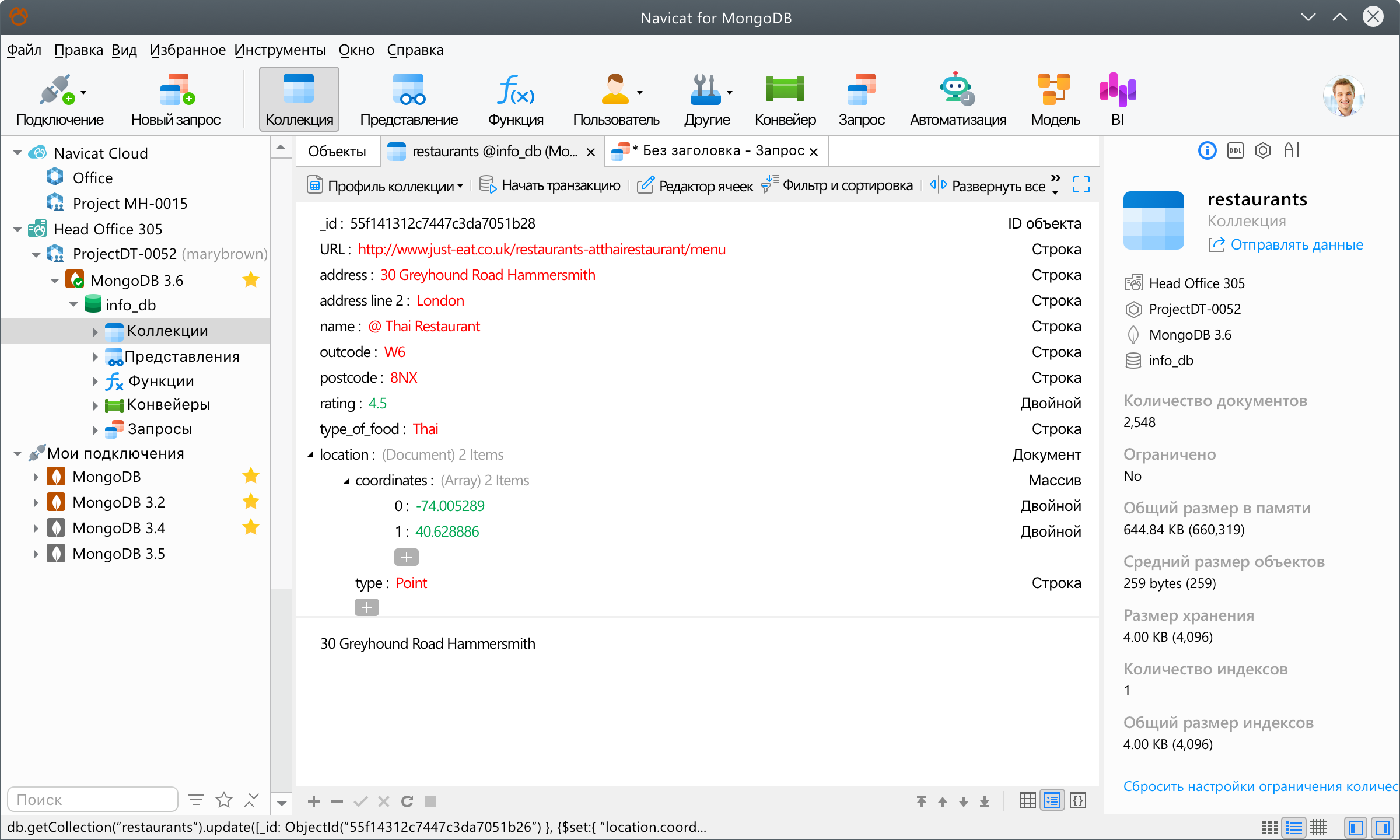Viewport: 1400px width, 840px height.
Task: Open the Инструменты menu
Action: tap(280, 50)
